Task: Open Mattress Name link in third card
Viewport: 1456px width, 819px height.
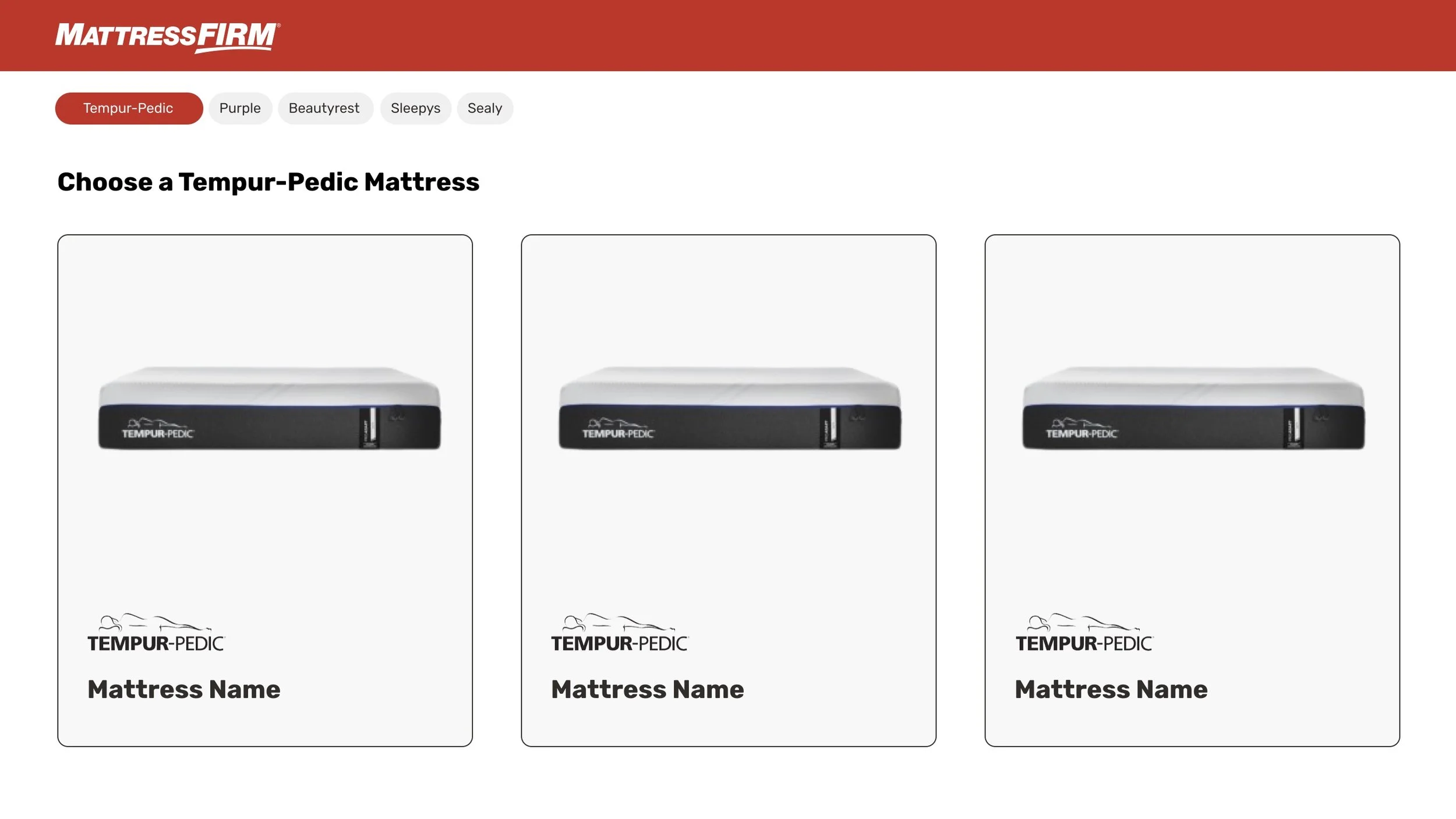Action: click(x=1111, y=690)
